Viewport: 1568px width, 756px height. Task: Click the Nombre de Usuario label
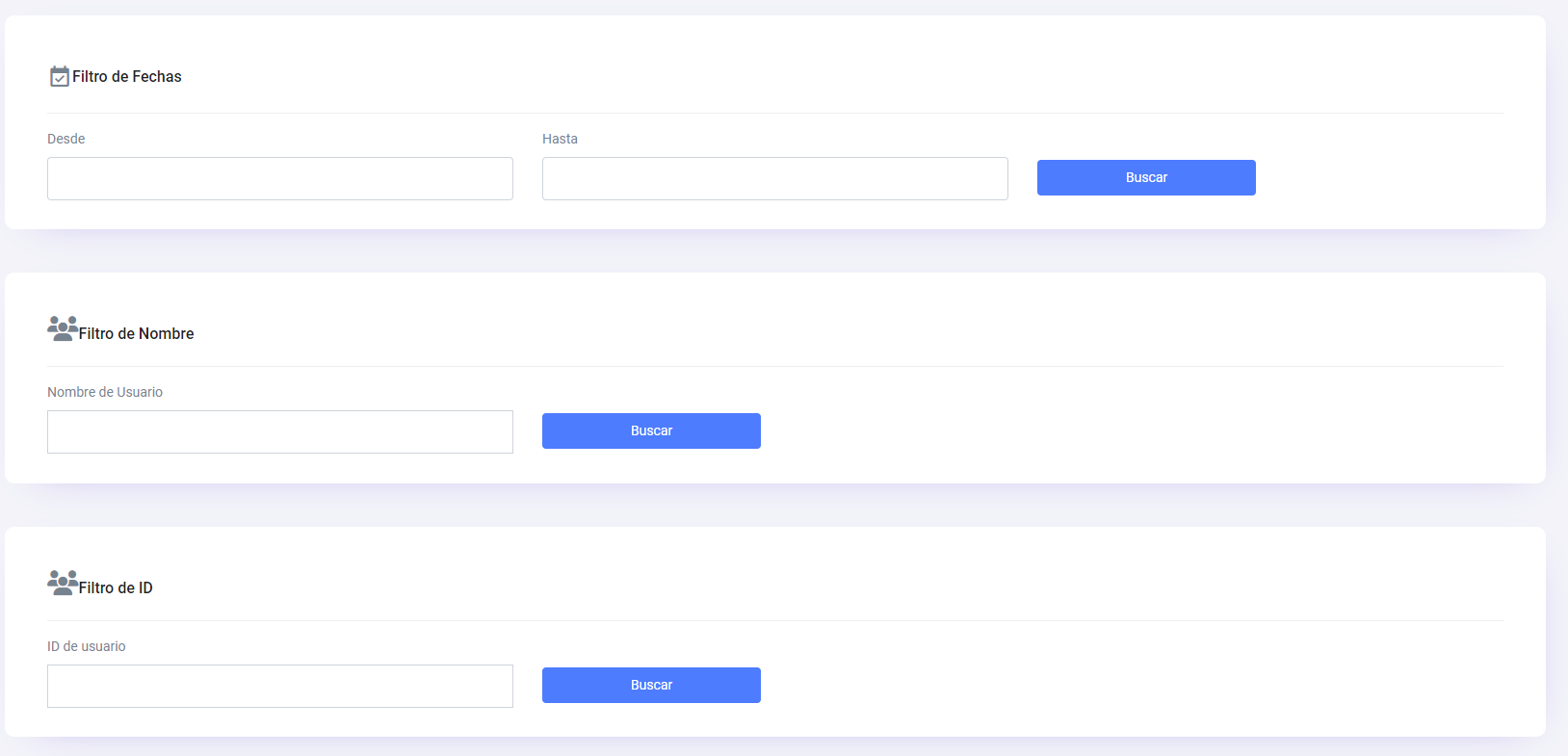(x=105, y=392)
